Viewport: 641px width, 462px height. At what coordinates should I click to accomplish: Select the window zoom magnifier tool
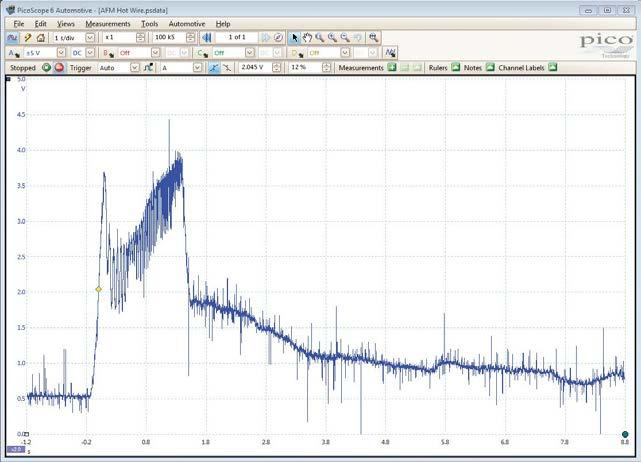point(320,38)
